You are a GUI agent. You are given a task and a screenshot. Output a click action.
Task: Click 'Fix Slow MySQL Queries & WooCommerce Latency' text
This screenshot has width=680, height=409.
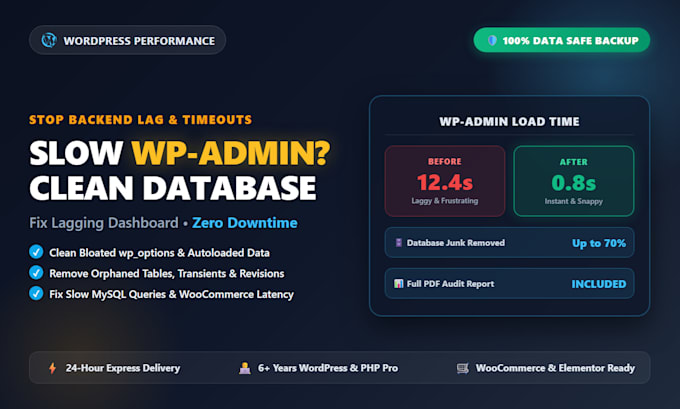(171, 294)
